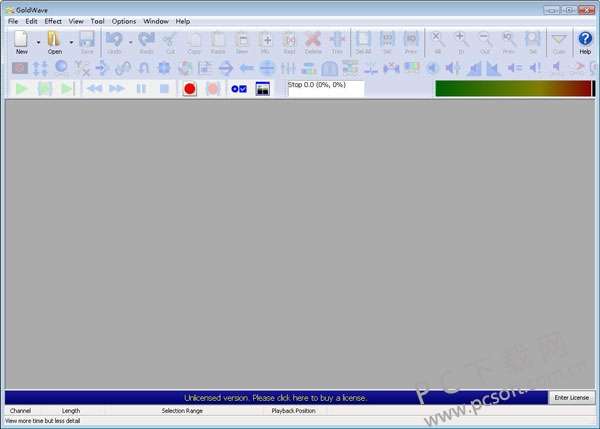600x429 pixels.
Task: Click the Fade Out ramp effect icon
Action: (493, 68)
